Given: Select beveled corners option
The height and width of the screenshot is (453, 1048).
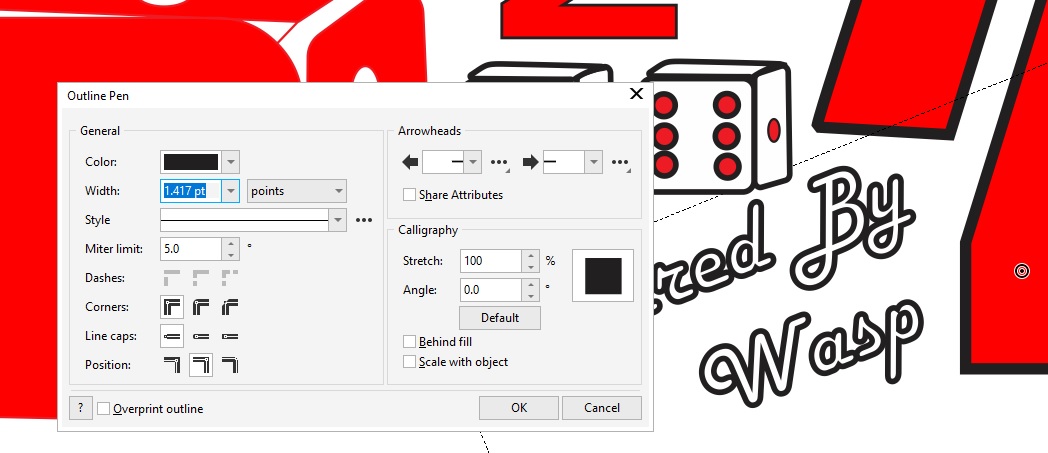Looking at the screenshot, I should pos(230,307).
